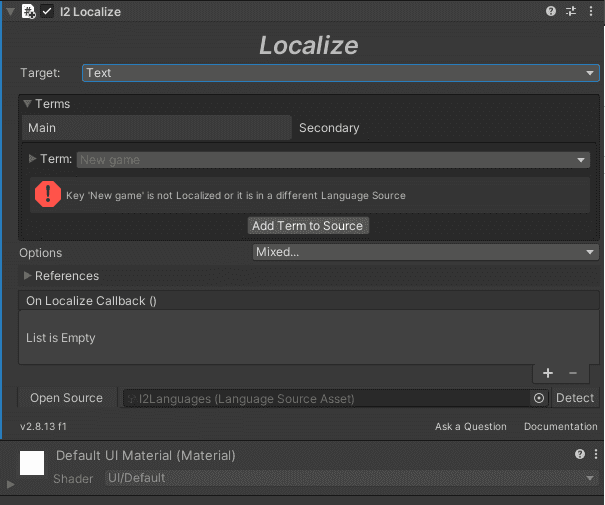Open the Options dropdown showing Mixed
This screenshot has height=505, width=605.
point(426,252)
